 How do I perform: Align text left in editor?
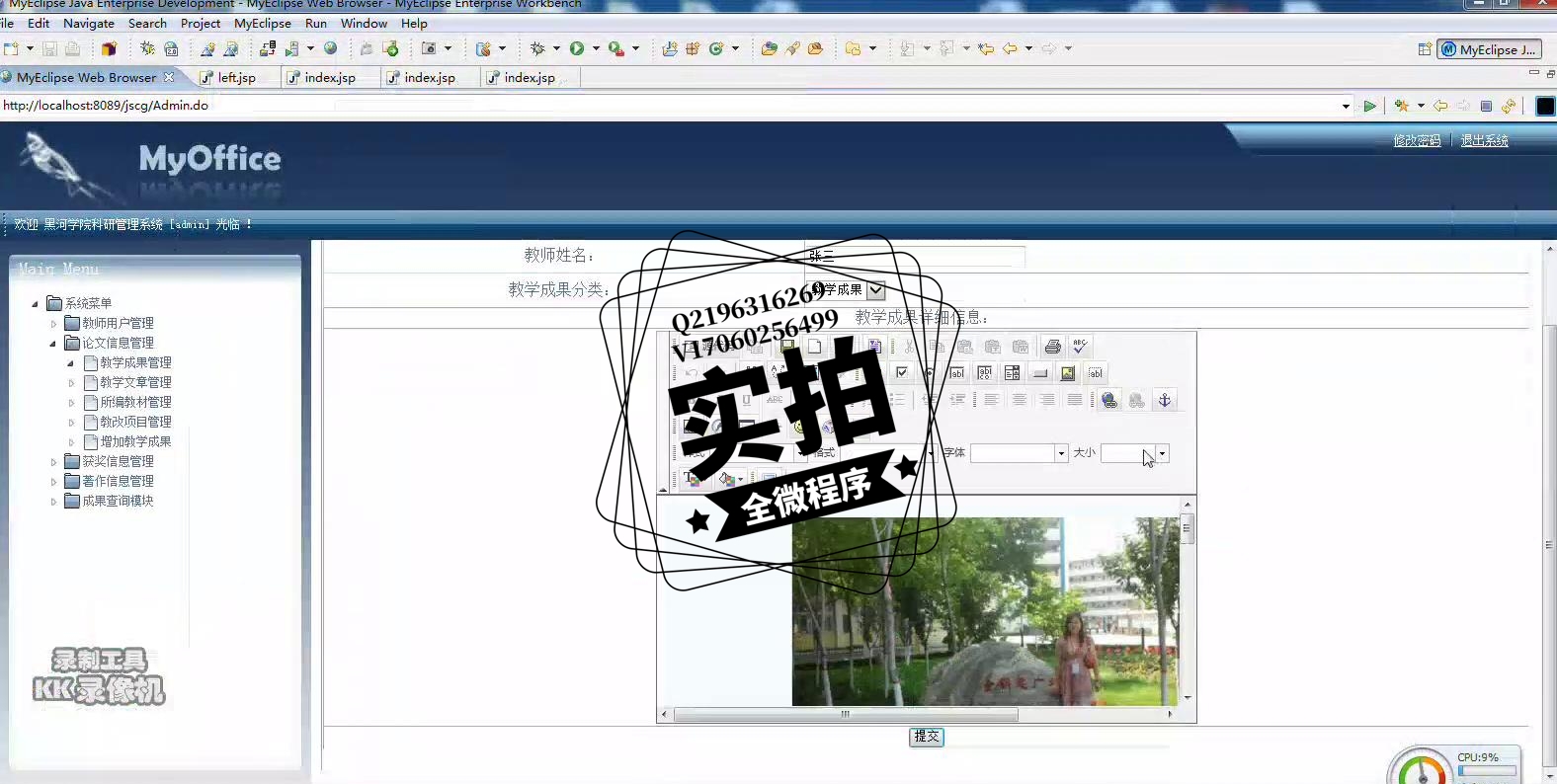[992, 400]
